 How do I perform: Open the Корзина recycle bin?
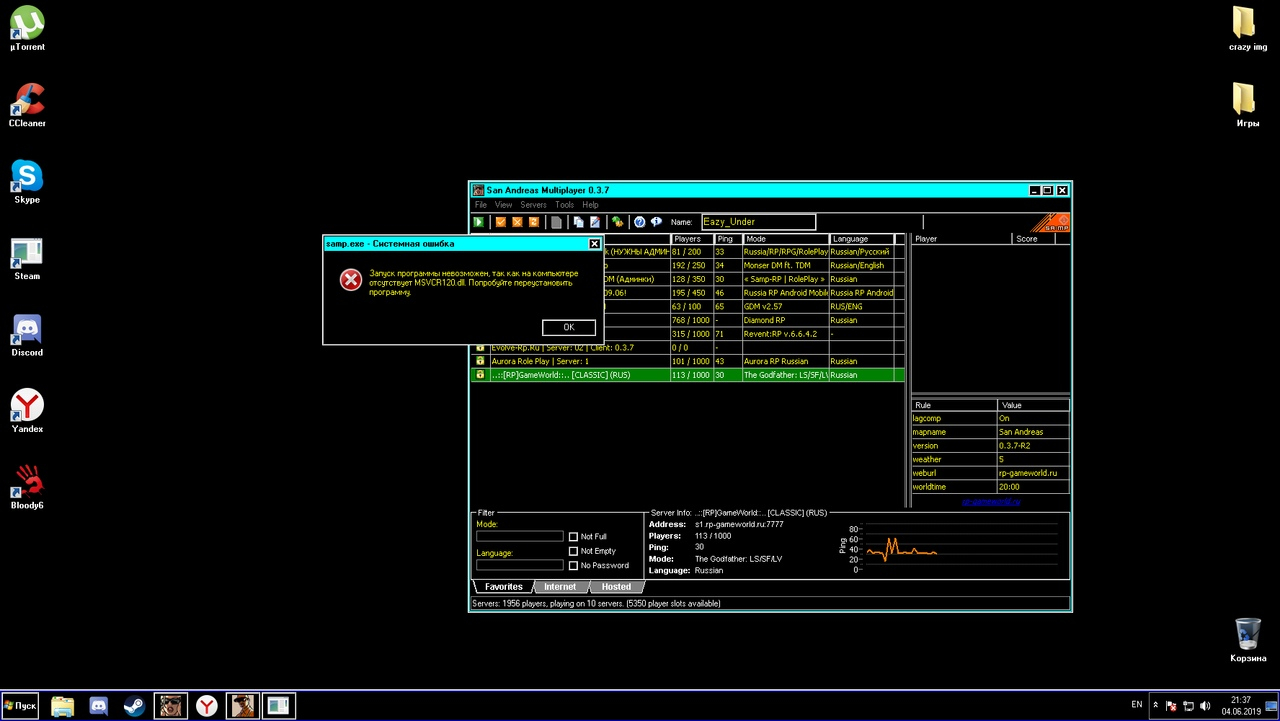[1247, 640]
